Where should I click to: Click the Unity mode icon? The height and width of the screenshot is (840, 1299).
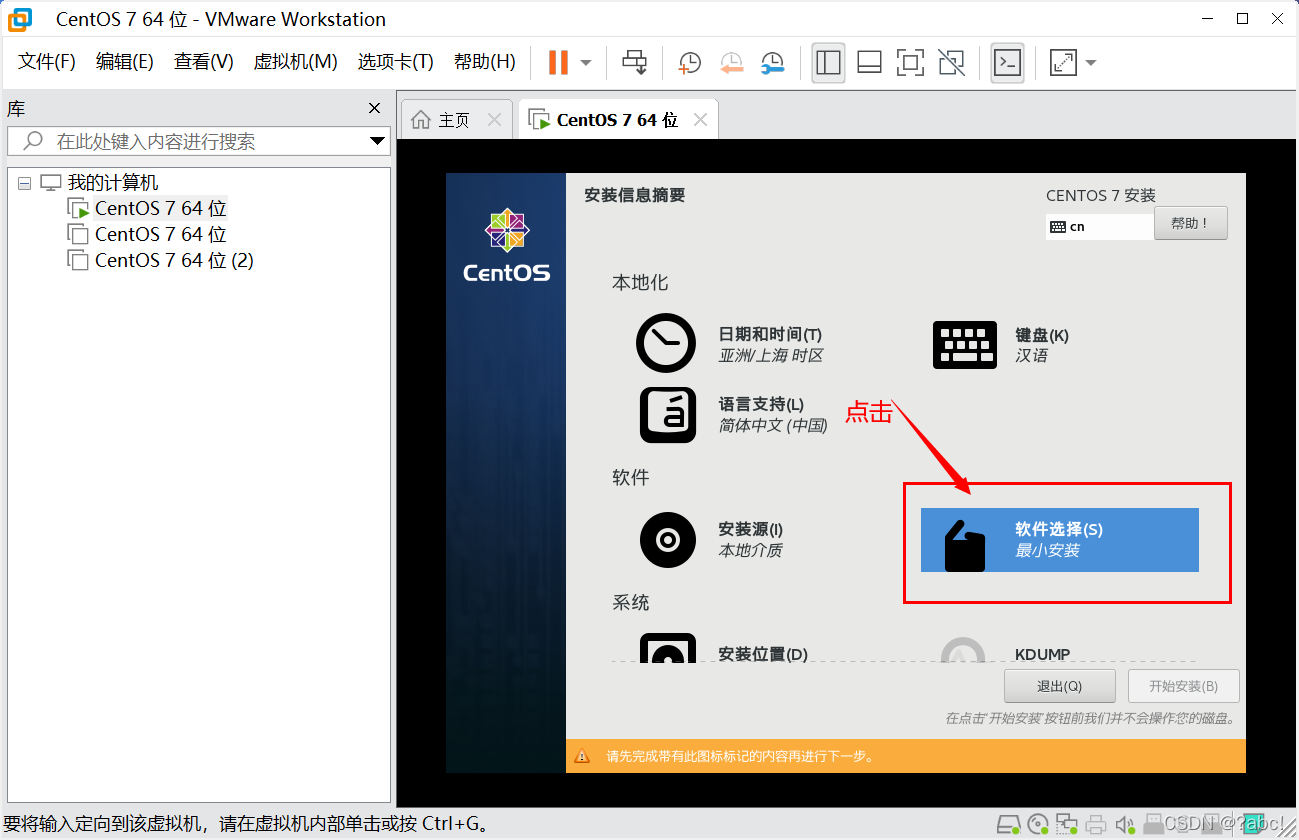click(952, 62)
